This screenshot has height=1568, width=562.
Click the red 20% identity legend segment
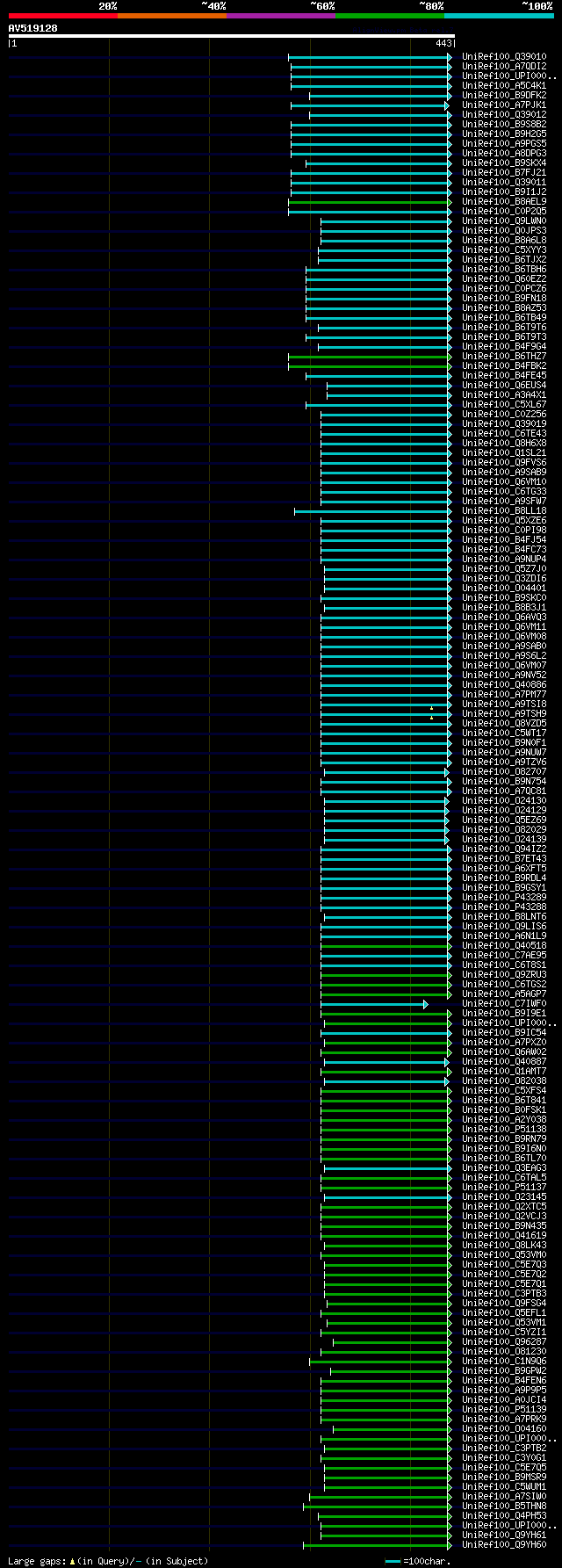coord(63,16)
